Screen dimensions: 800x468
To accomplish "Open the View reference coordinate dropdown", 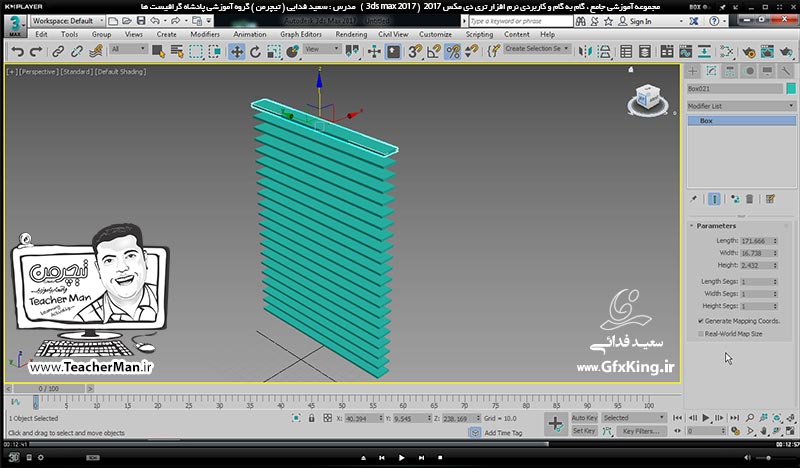I will [x=322, y=50].
